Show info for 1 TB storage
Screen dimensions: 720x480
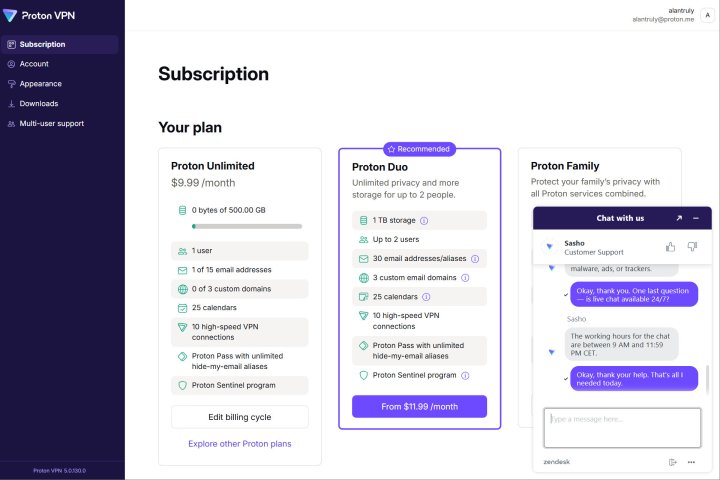424,221
